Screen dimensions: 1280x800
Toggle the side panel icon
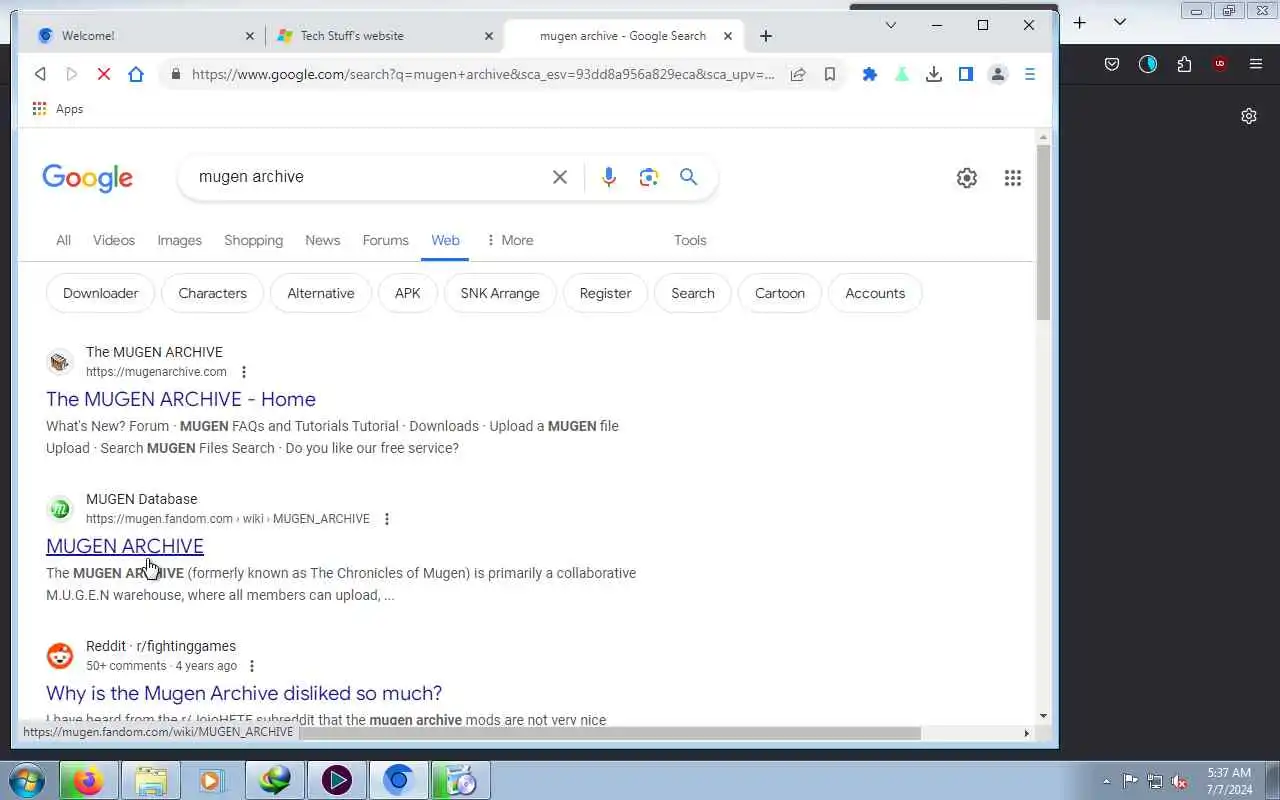pos(966,74)
